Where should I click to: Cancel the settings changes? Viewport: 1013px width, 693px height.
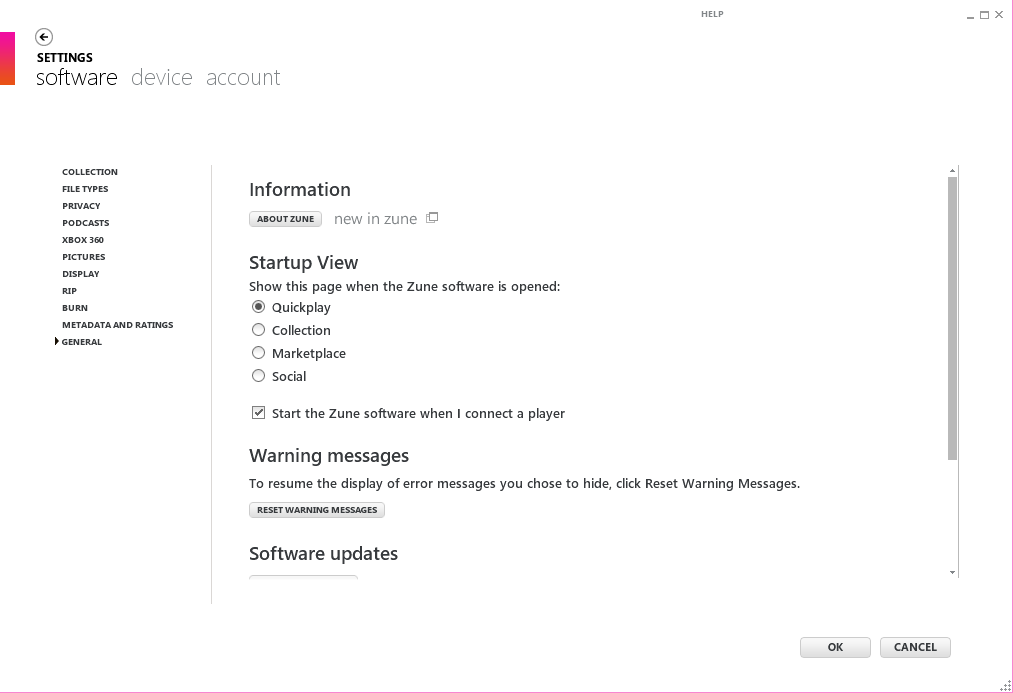coord(915,647)
